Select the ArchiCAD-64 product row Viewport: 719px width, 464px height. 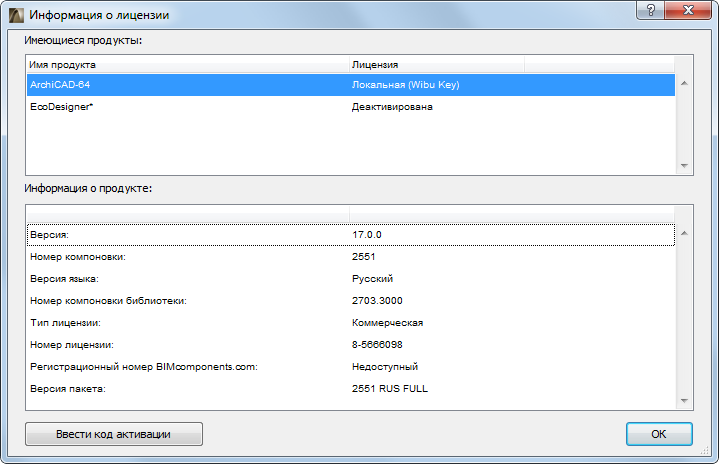pyautogui.click(x=351, y=85)
